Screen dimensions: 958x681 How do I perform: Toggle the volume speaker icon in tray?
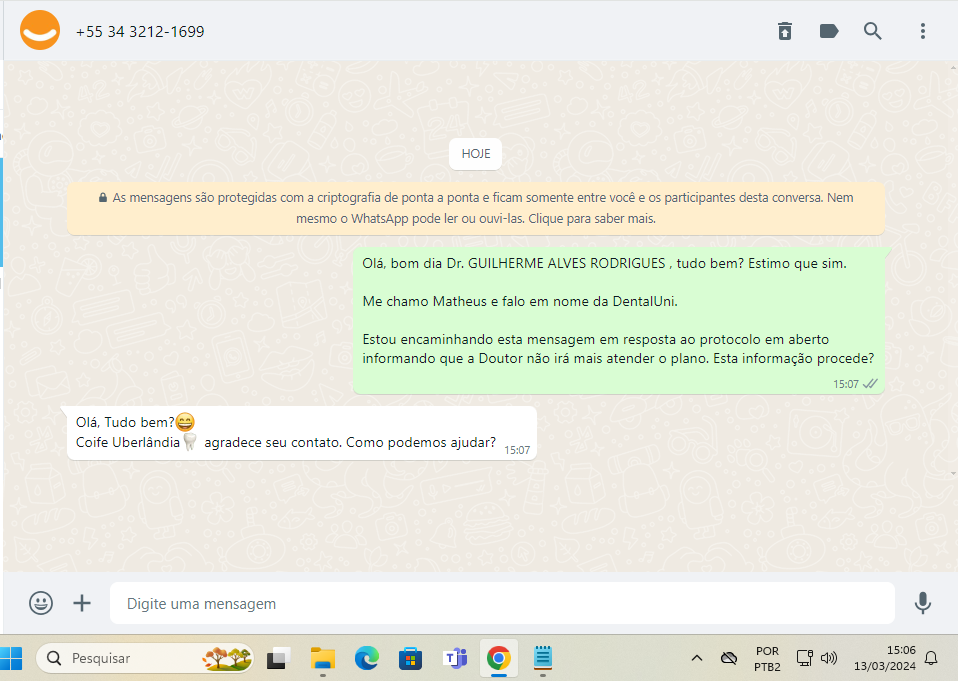[828, 658]
